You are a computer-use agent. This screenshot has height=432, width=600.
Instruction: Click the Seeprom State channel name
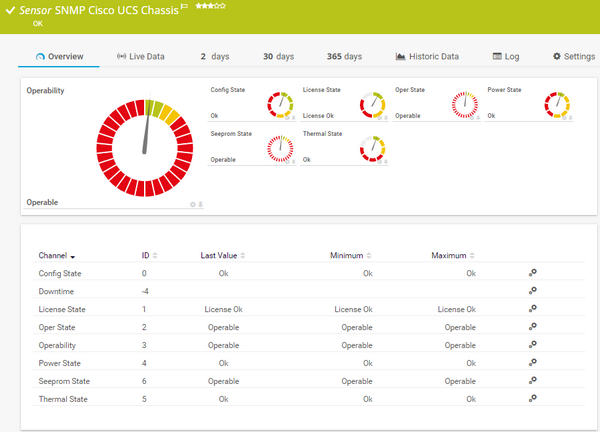[x=63, y=381]
